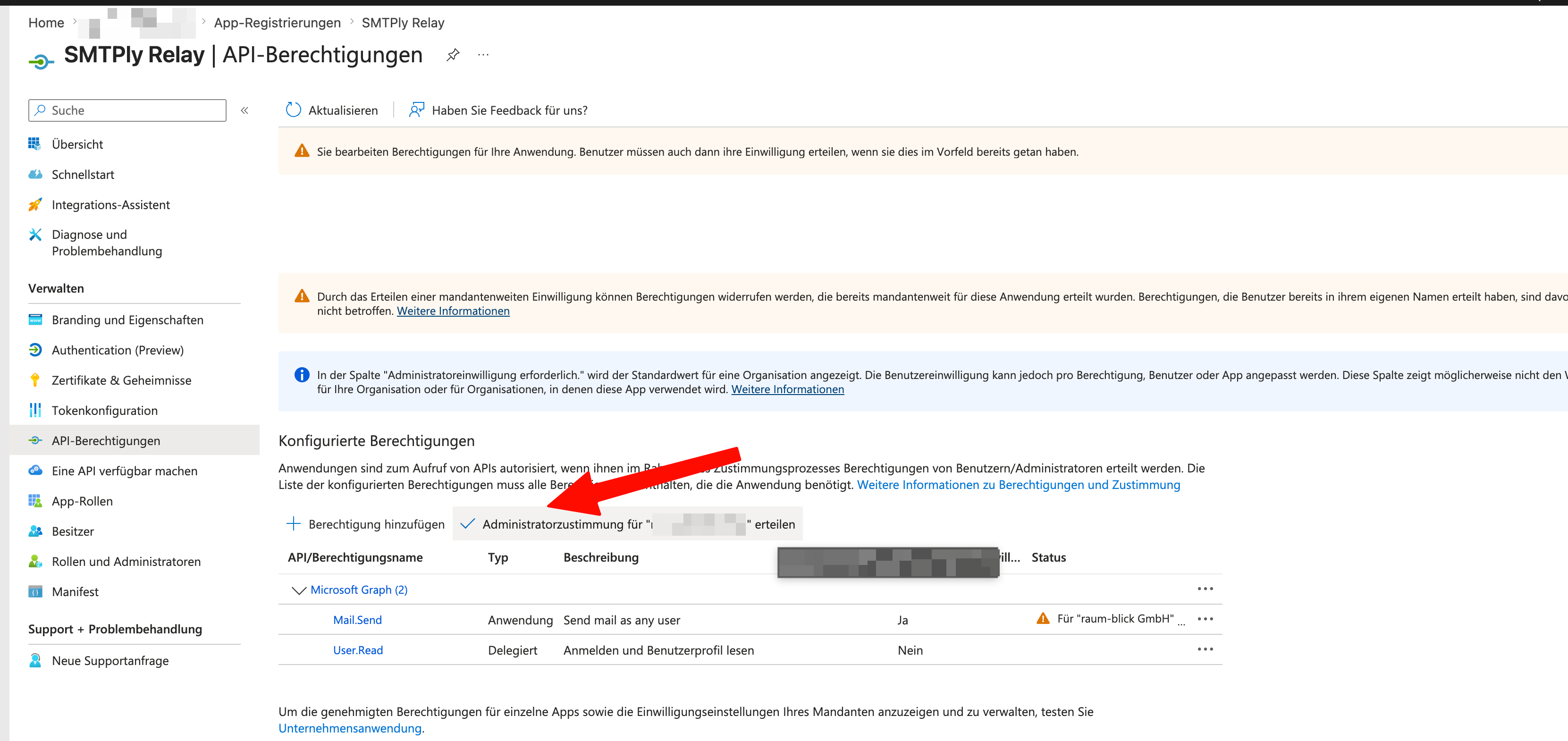Image resolution: width=1568 pixels, height=741 pixels.
Task: Click the feedback person icon in toolbar
Action: pos(416,109)
